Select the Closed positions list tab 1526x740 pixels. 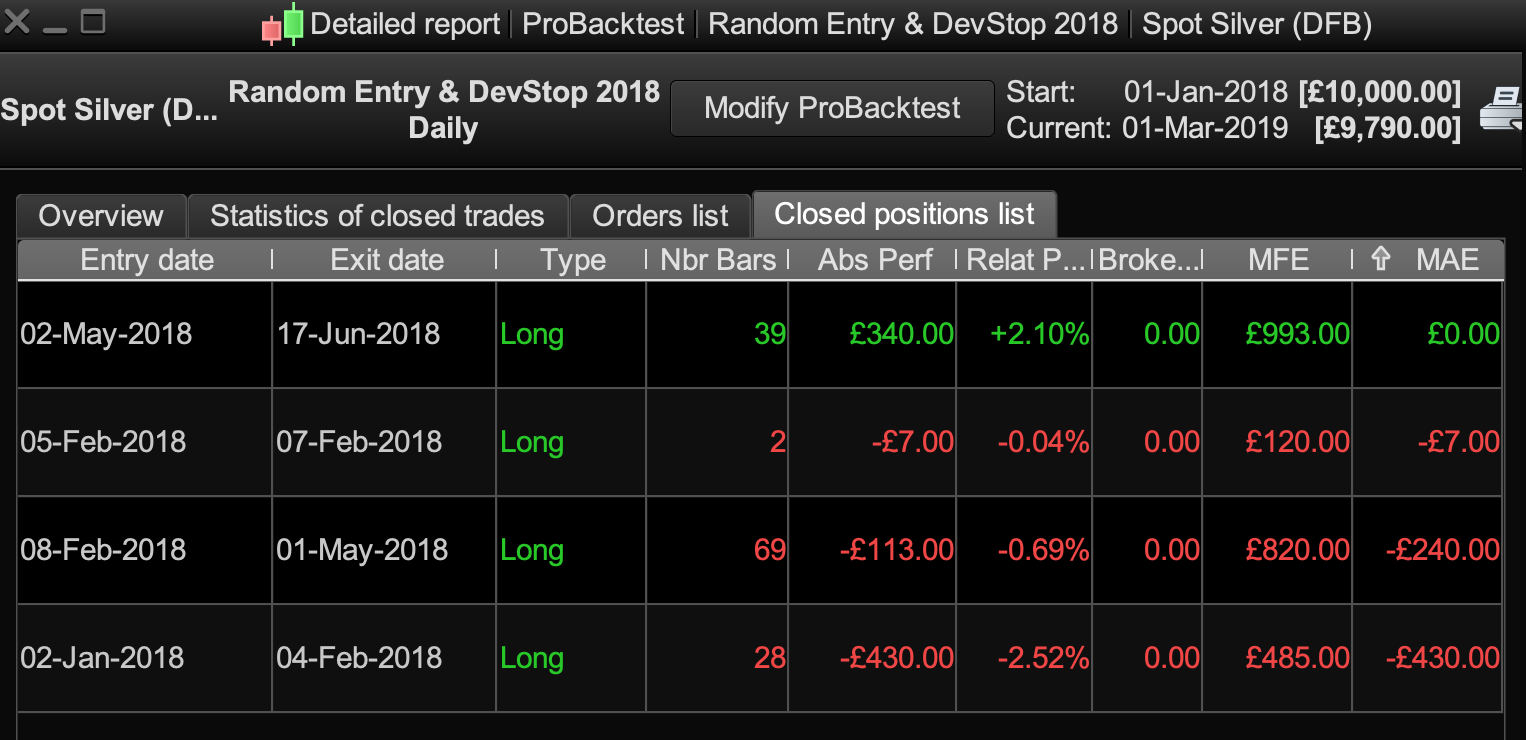pos(904,214)
